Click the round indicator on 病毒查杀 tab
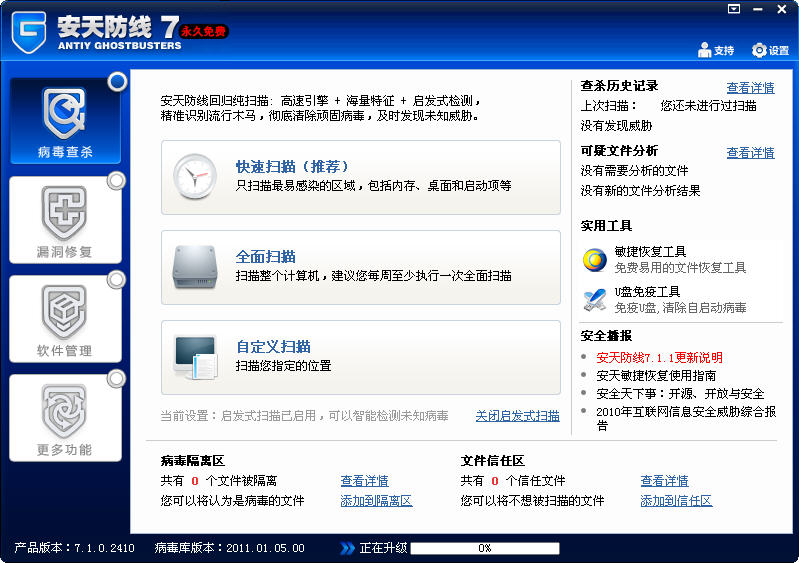This screenshot has width=799, height=563. [x=118, y=81]
